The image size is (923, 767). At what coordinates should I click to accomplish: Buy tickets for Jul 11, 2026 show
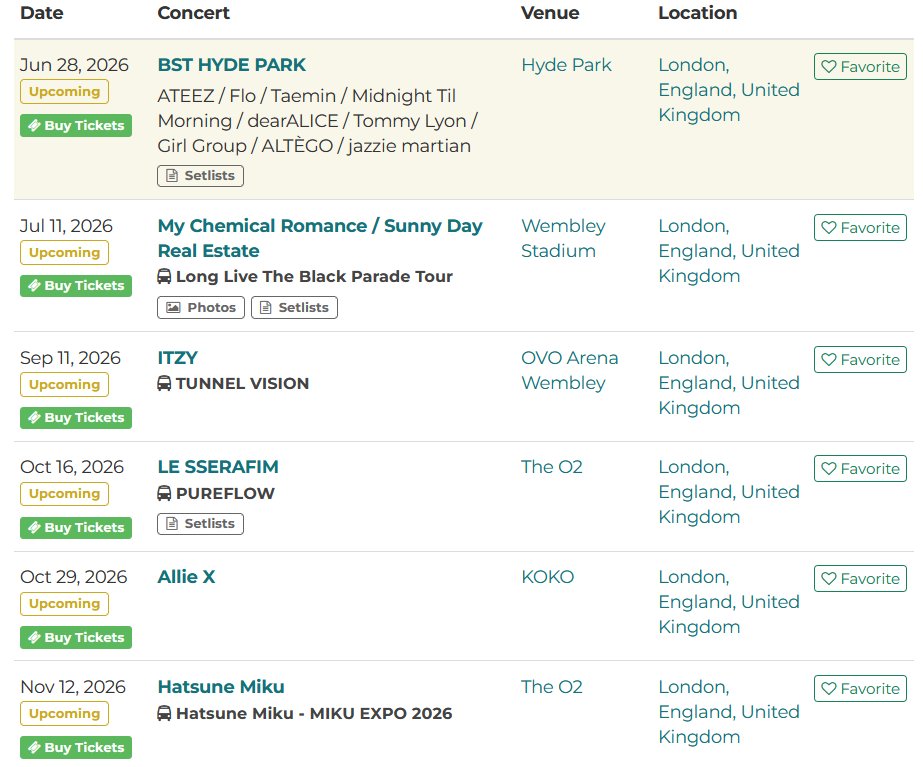tap(76, 285)
